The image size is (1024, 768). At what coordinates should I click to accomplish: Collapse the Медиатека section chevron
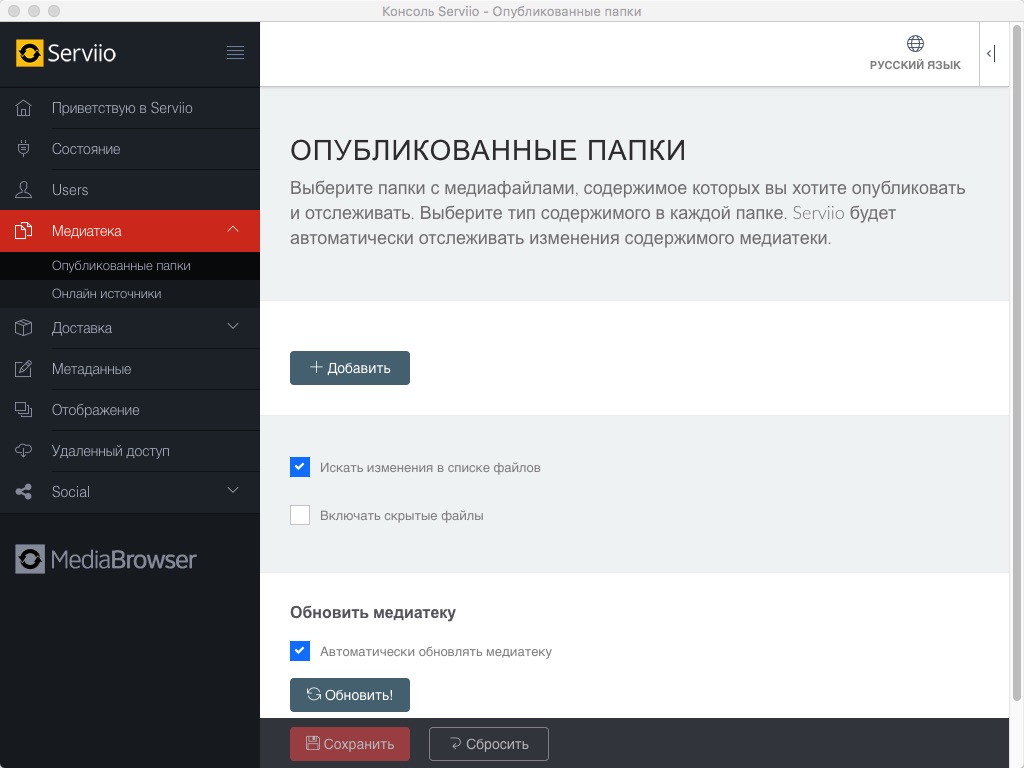233,231
